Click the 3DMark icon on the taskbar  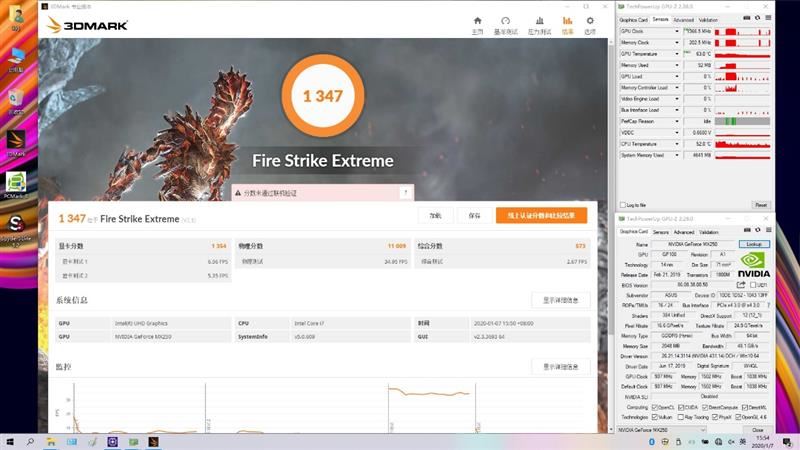(154, 442)
